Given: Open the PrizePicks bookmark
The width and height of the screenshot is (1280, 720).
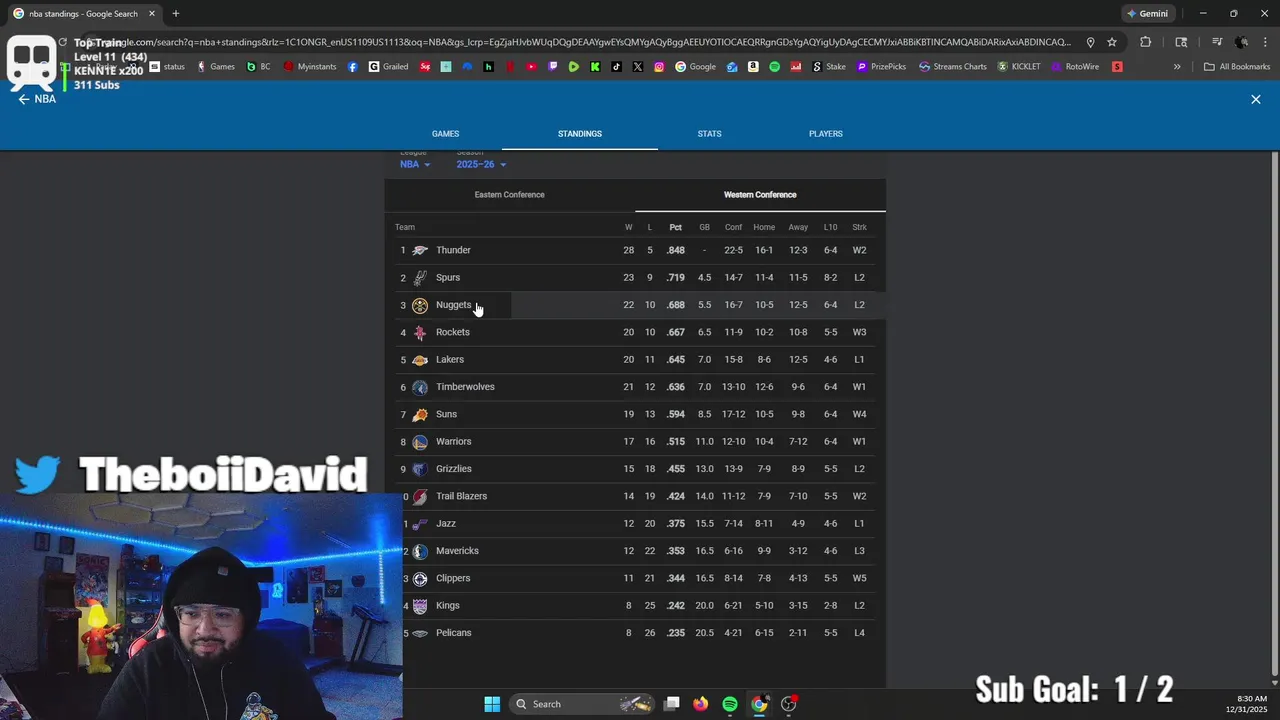Looking at the screenshot, I should tap(881, 67).
